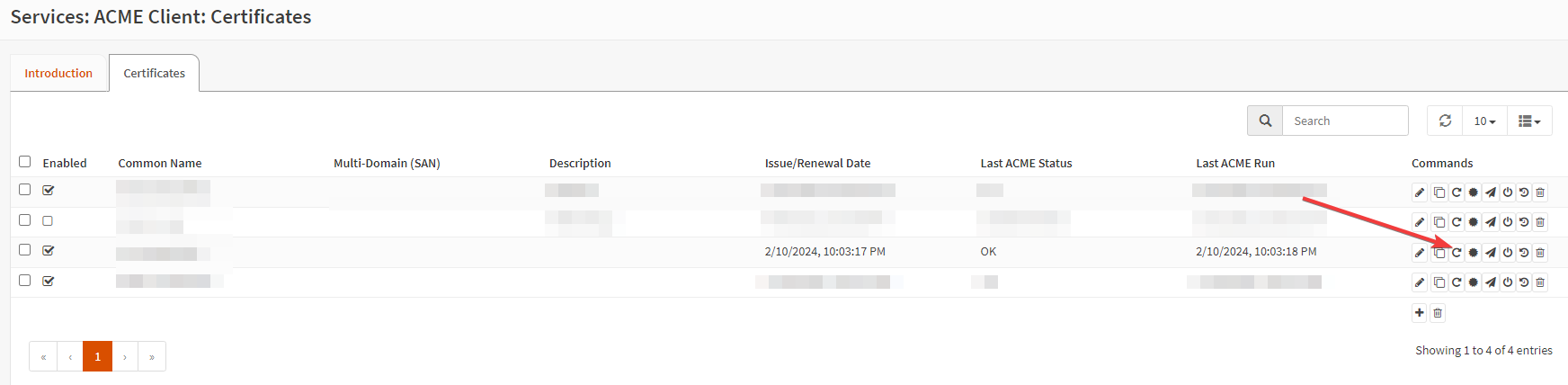Delete the certificate in the second row
Viewport: 1568px width, 385px height.
point(1540,222)
